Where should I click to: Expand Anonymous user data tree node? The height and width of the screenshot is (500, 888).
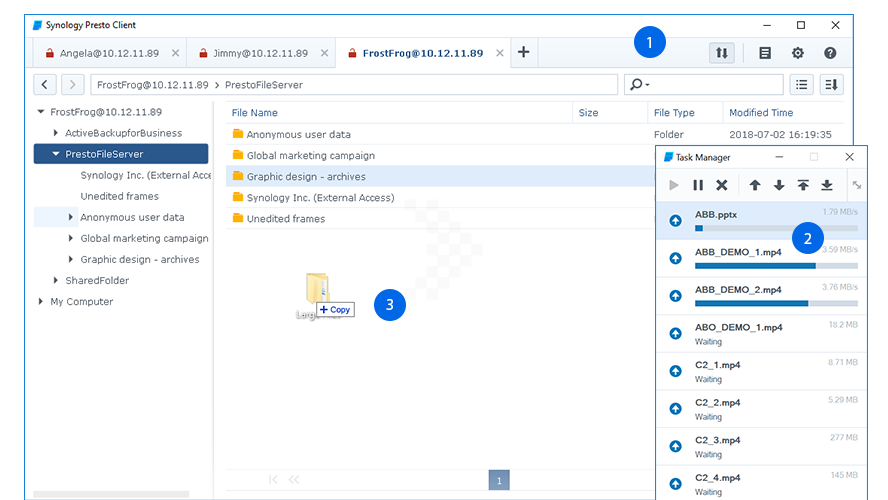coord(70,217)
